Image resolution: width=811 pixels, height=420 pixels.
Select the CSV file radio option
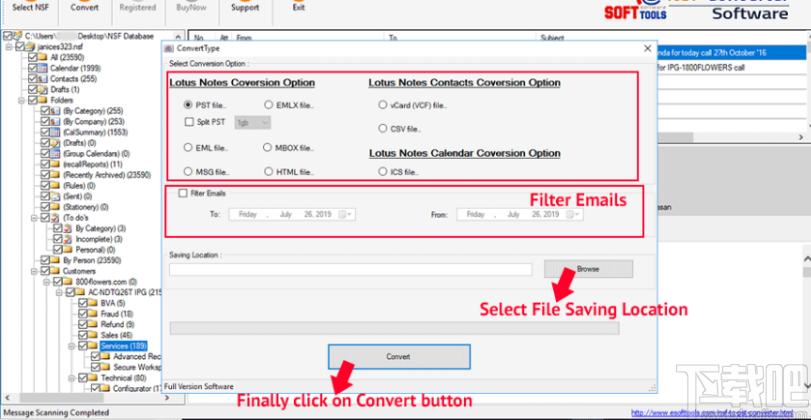pos(383,128)
